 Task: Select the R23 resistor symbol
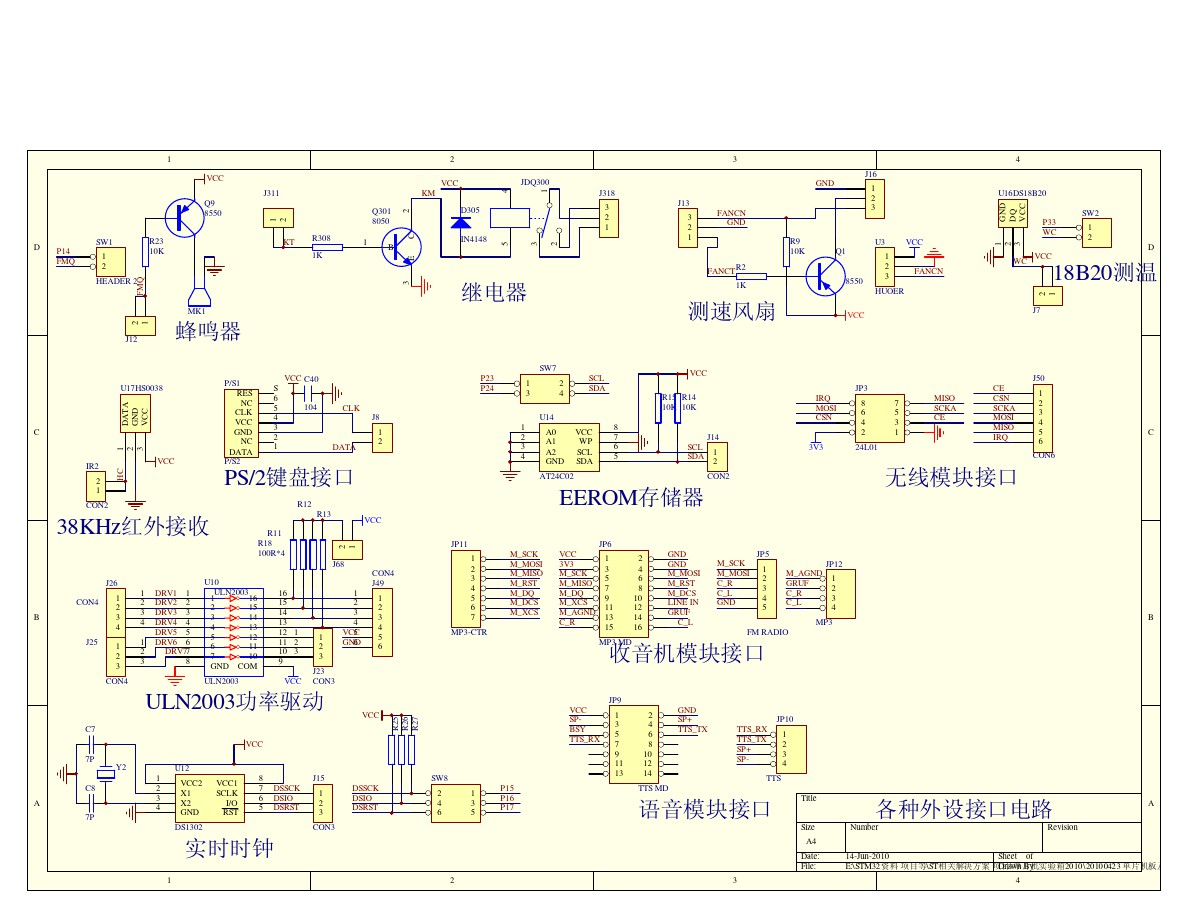[x=145, y=251]
